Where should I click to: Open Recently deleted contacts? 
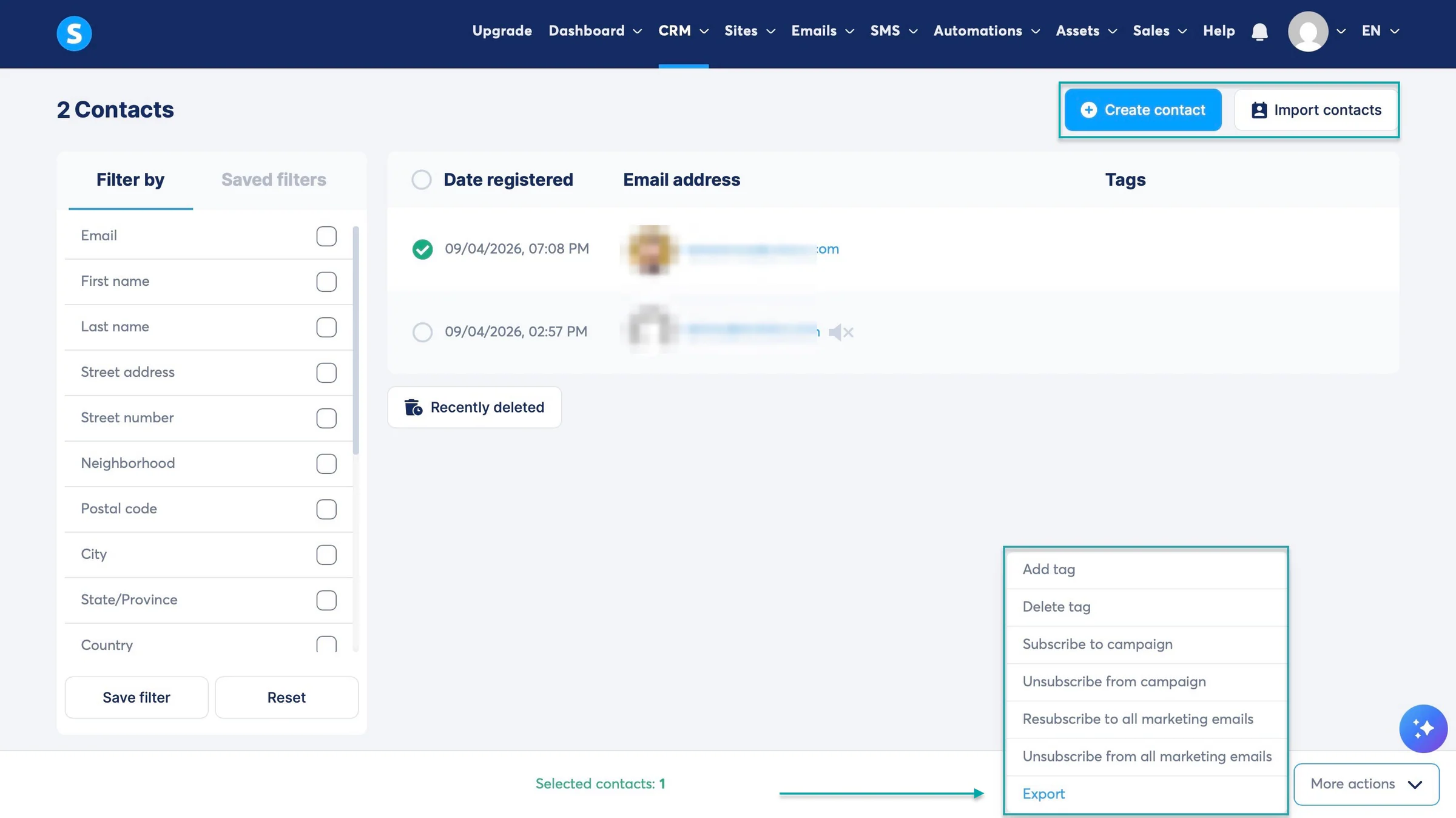474,407
